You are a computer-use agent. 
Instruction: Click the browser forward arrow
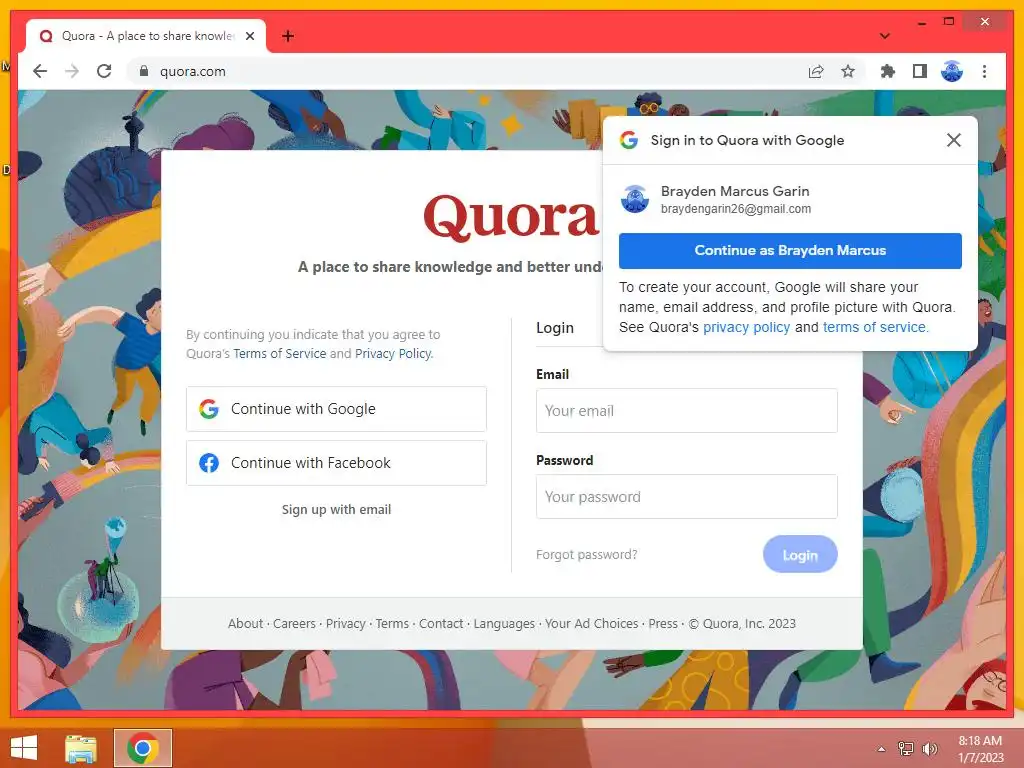[x=72, y=71]
